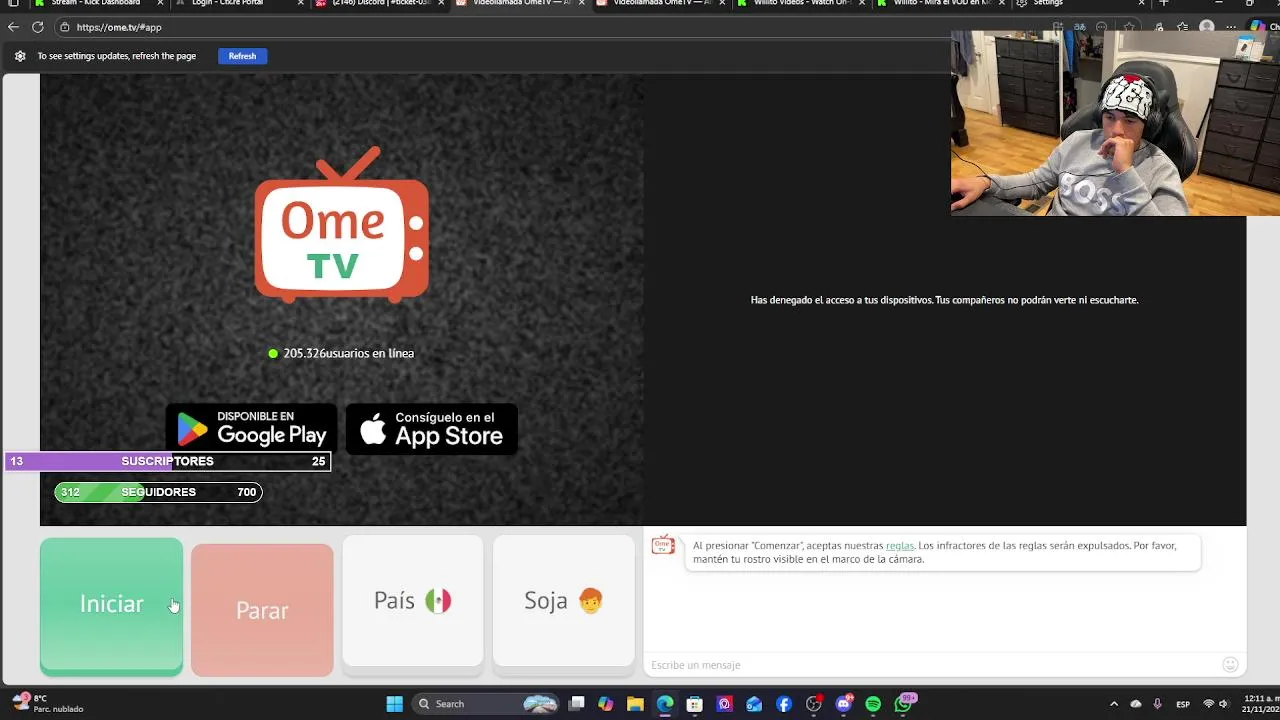The height and width of the screenshot is (720, 1280).
Task: Switch ESP keyboard language
Action: click(1183, 704)
